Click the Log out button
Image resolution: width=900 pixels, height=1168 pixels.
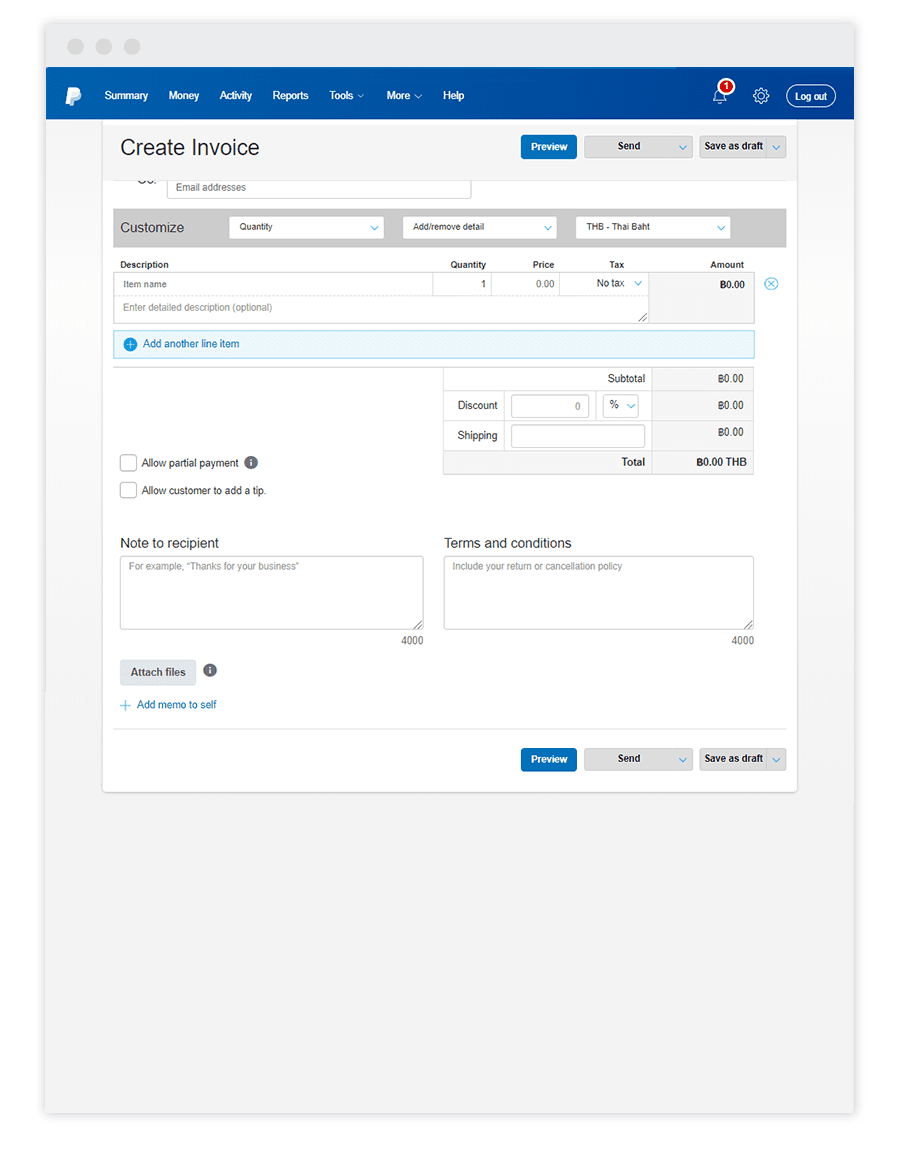[x=810, y=96]
